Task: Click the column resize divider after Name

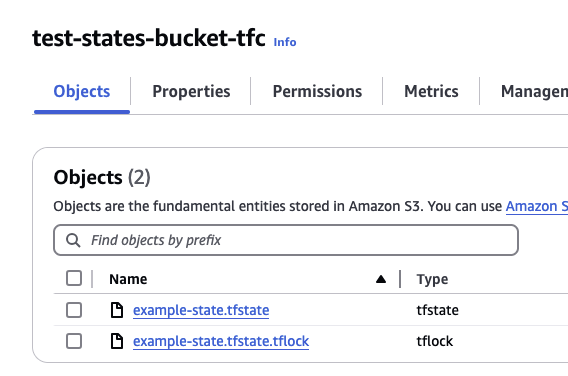Action: coord(400,279)
